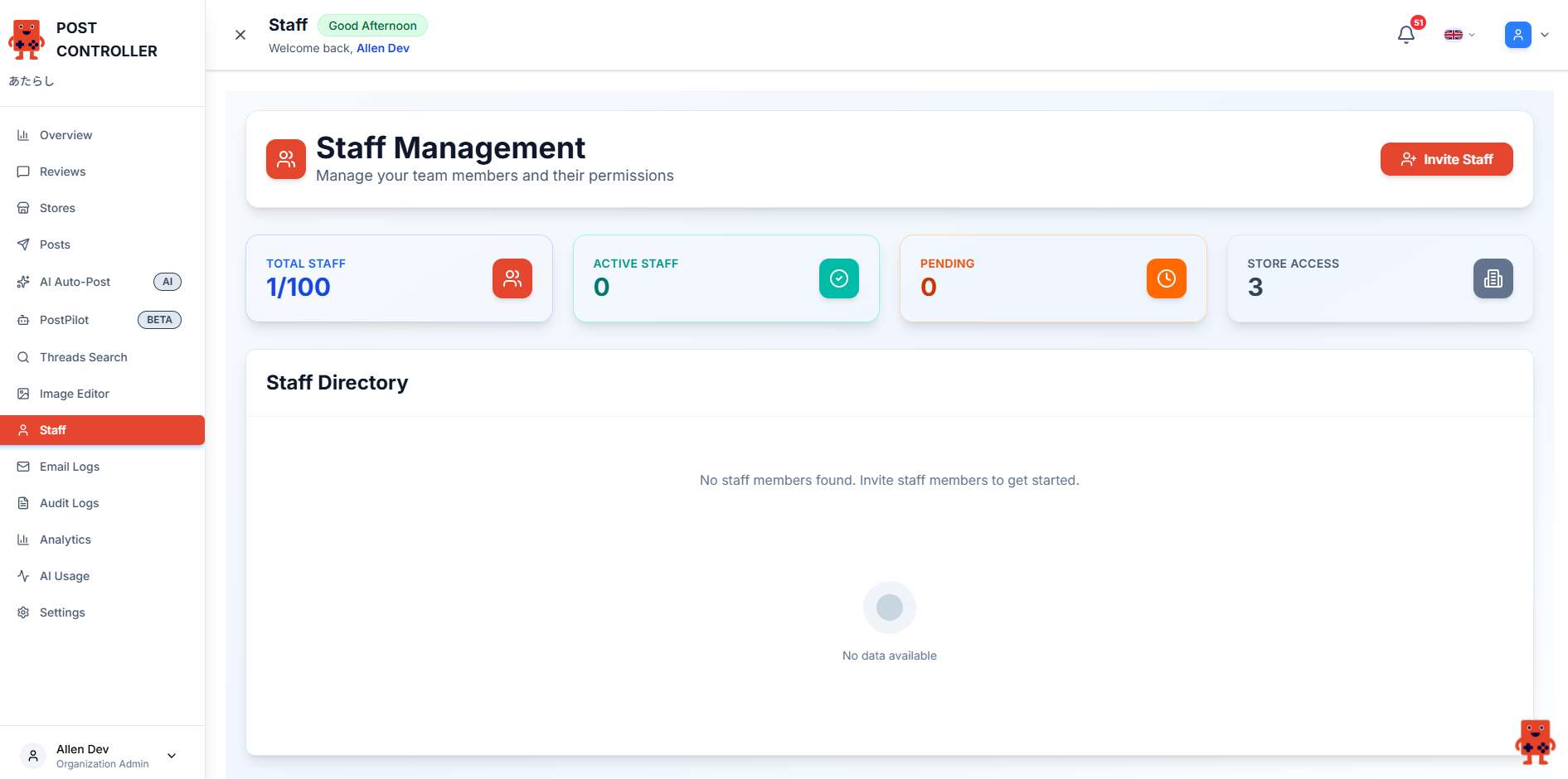This screenshot has height=779, width=1568.
Task: Click the Stores shop icon
Action: click(23, 208)
